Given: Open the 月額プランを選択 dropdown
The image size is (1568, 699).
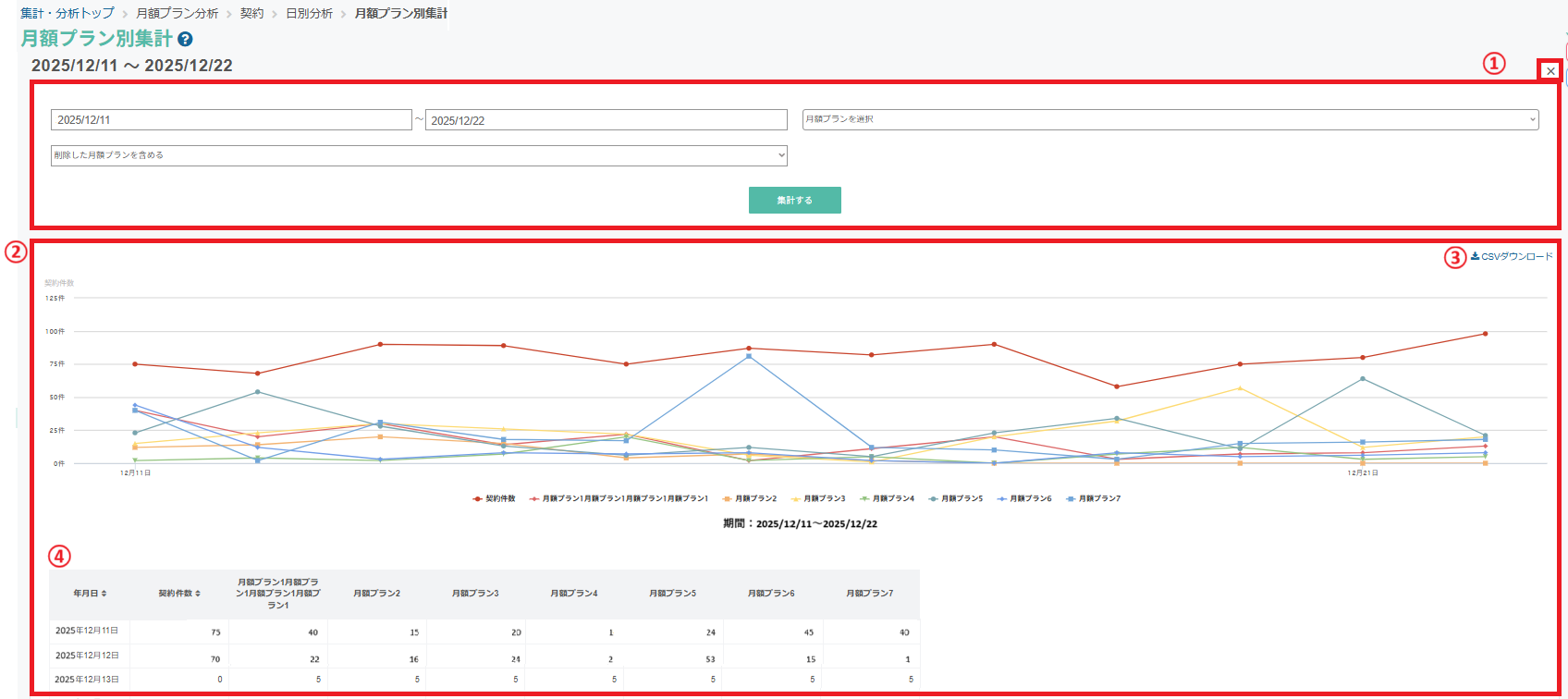Looking at the screenshot, I should (1170, 119).
